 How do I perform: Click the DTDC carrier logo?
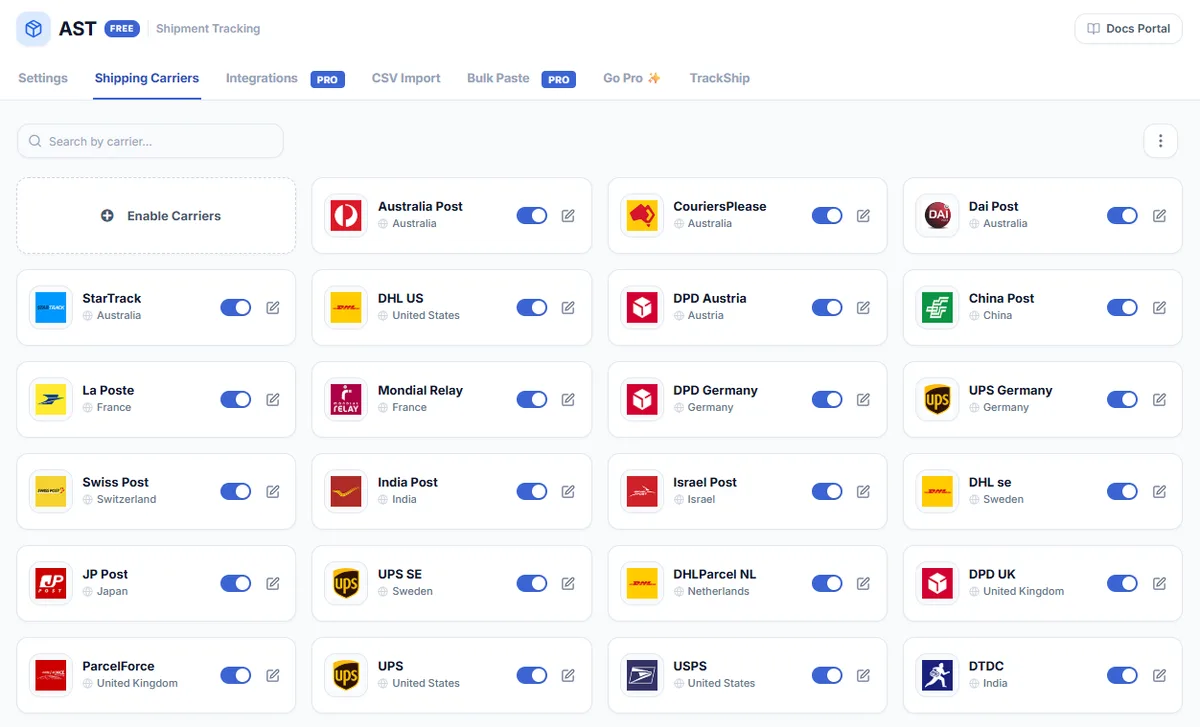pos(937,675)
